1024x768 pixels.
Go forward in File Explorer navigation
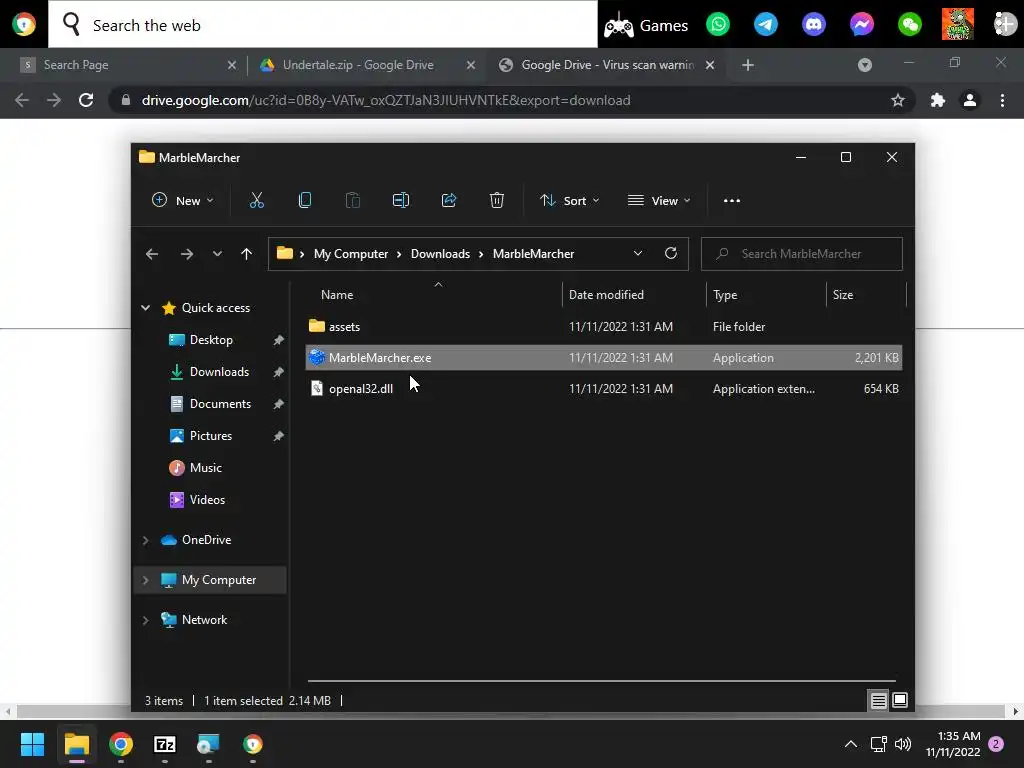pos(187,254)
